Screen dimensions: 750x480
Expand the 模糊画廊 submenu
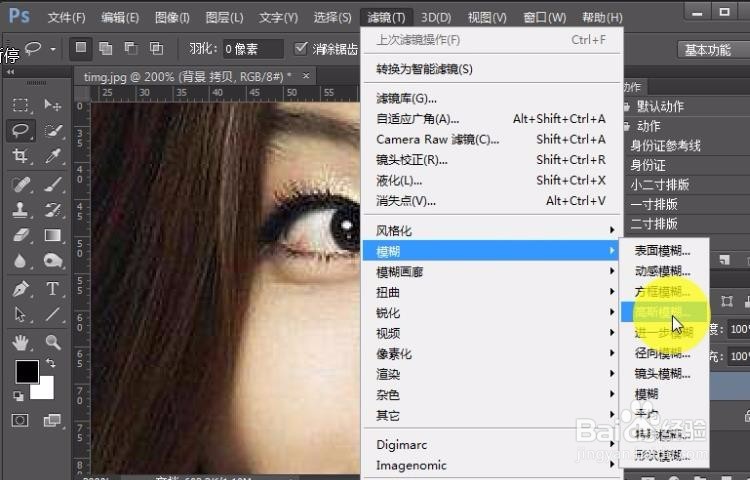(x=491, y=272)
